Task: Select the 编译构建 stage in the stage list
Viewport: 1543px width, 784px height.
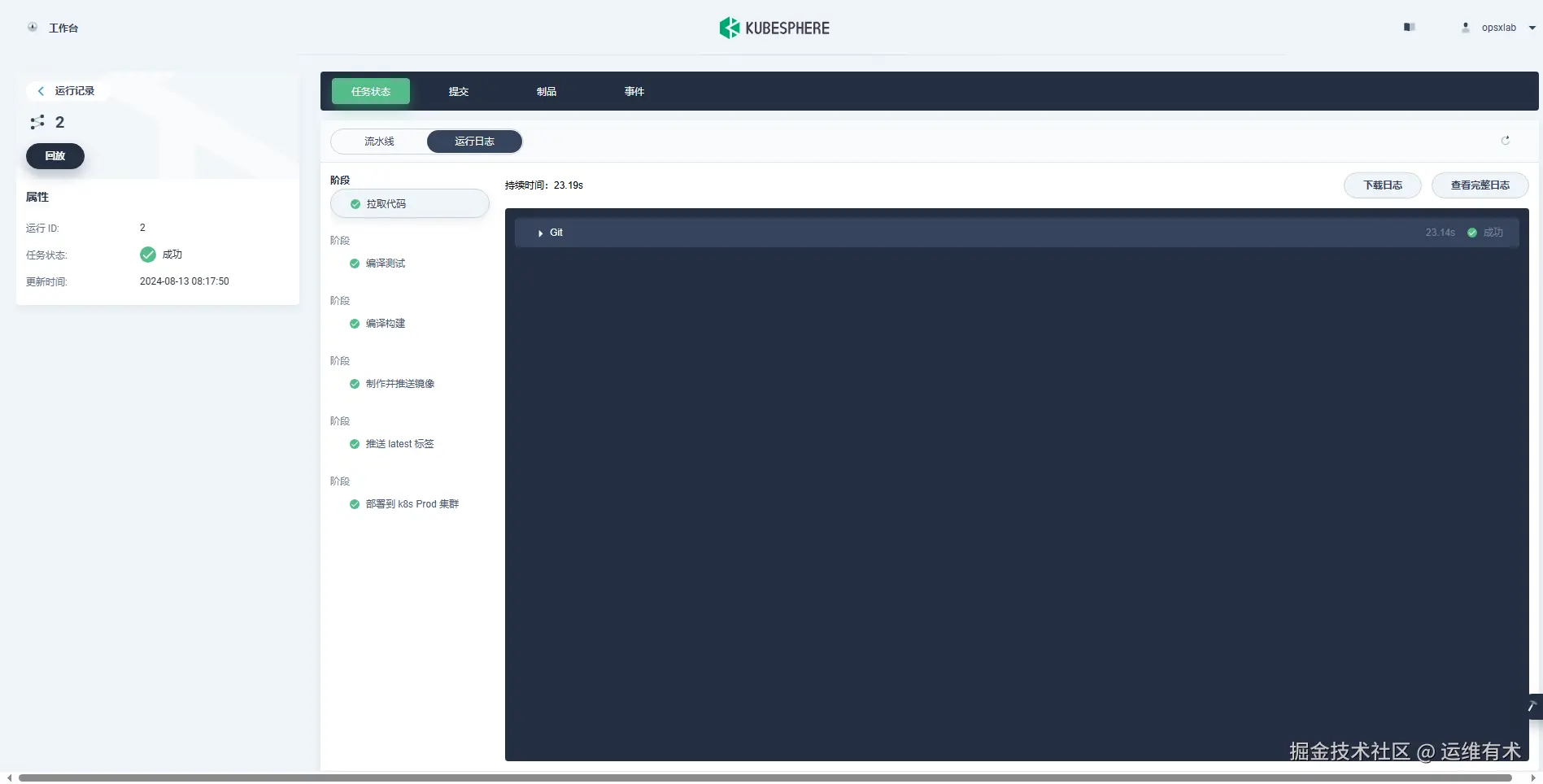Action: point(386,323)
